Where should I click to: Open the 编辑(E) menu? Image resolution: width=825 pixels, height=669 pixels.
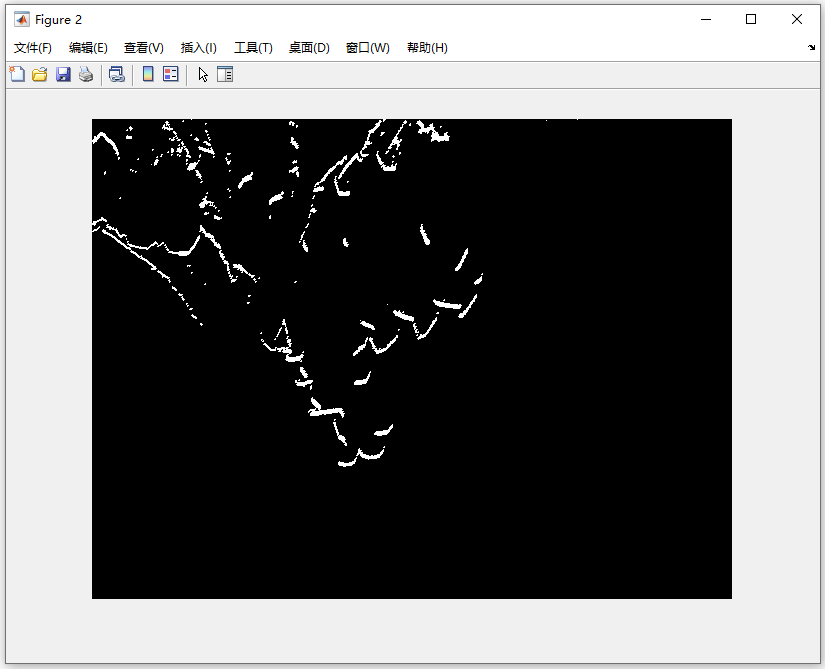coord(88,48)
